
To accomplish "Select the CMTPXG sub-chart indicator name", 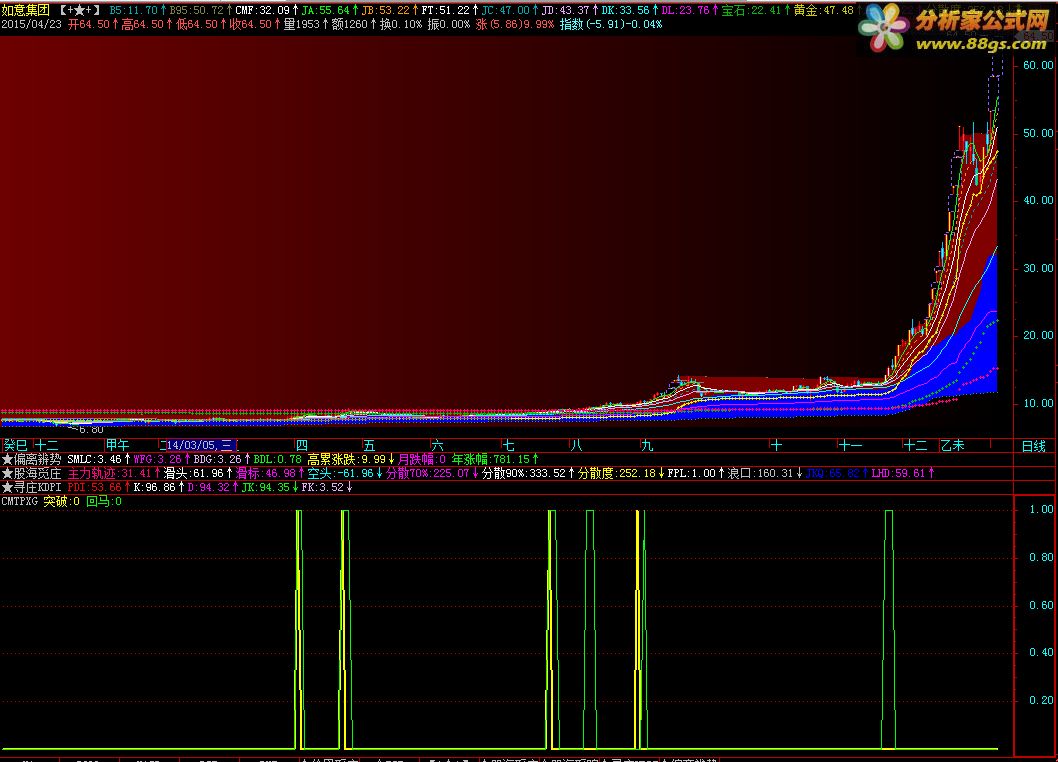I will point(20,501).
